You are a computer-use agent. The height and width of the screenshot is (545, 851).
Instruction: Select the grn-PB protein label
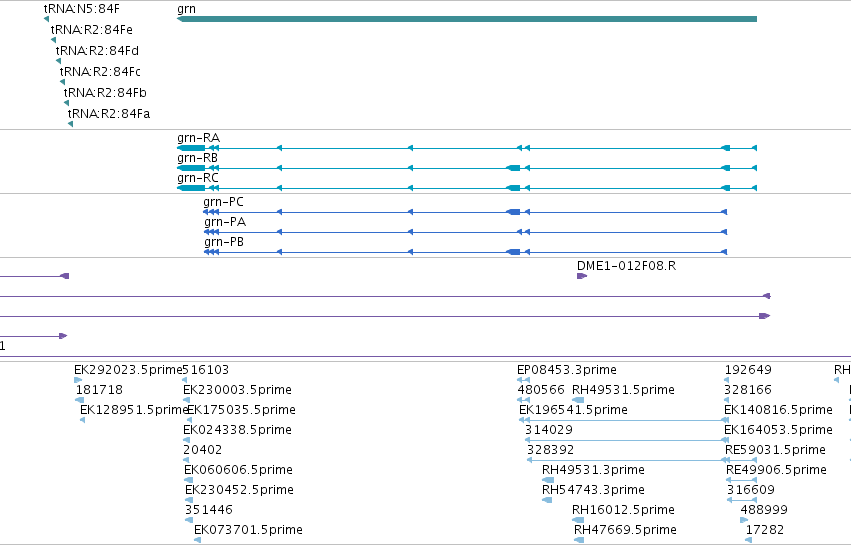(224, 242)
